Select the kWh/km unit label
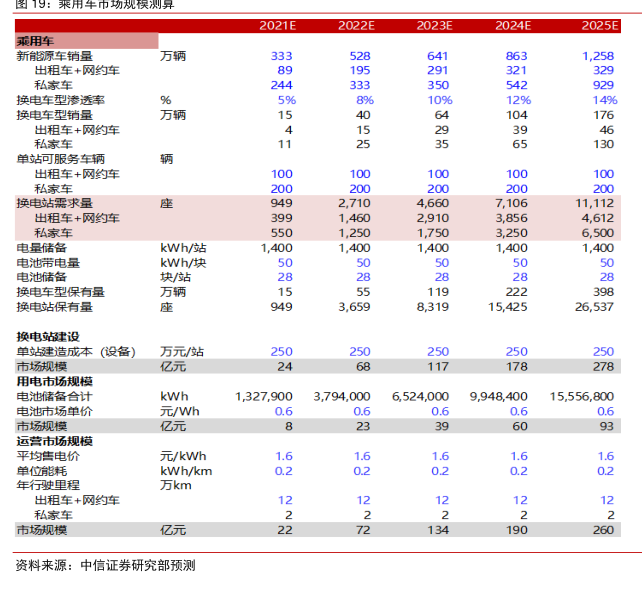Viewport: 642px width, 593px height. pos(186,470)
